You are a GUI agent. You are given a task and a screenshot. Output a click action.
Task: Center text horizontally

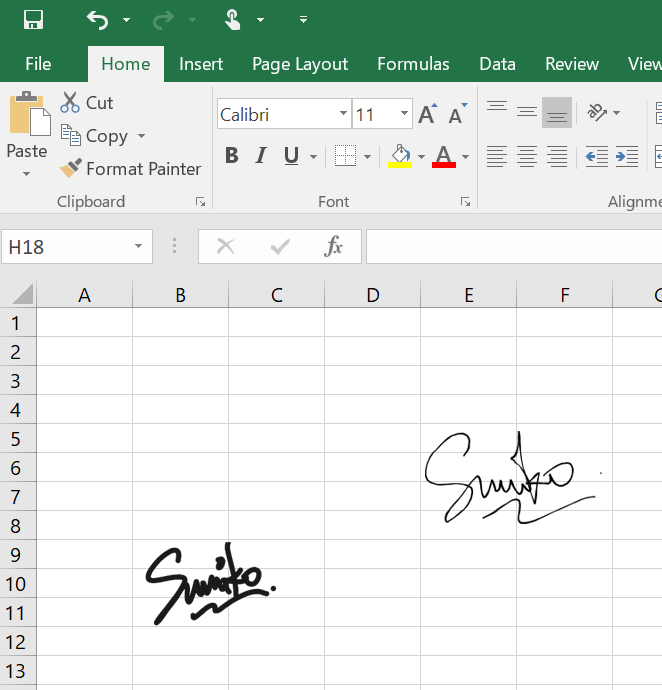pyautogui.click(x=527, y=156)
